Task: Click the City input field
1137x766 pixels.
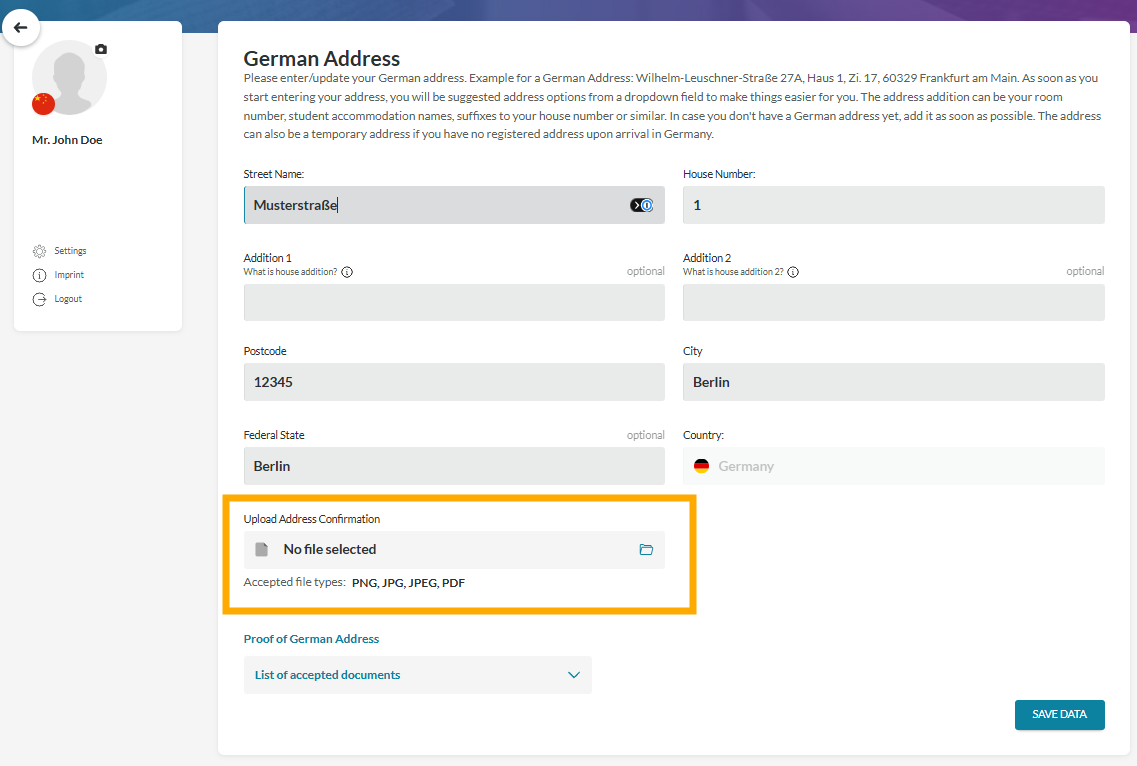Action: (893, 382)
